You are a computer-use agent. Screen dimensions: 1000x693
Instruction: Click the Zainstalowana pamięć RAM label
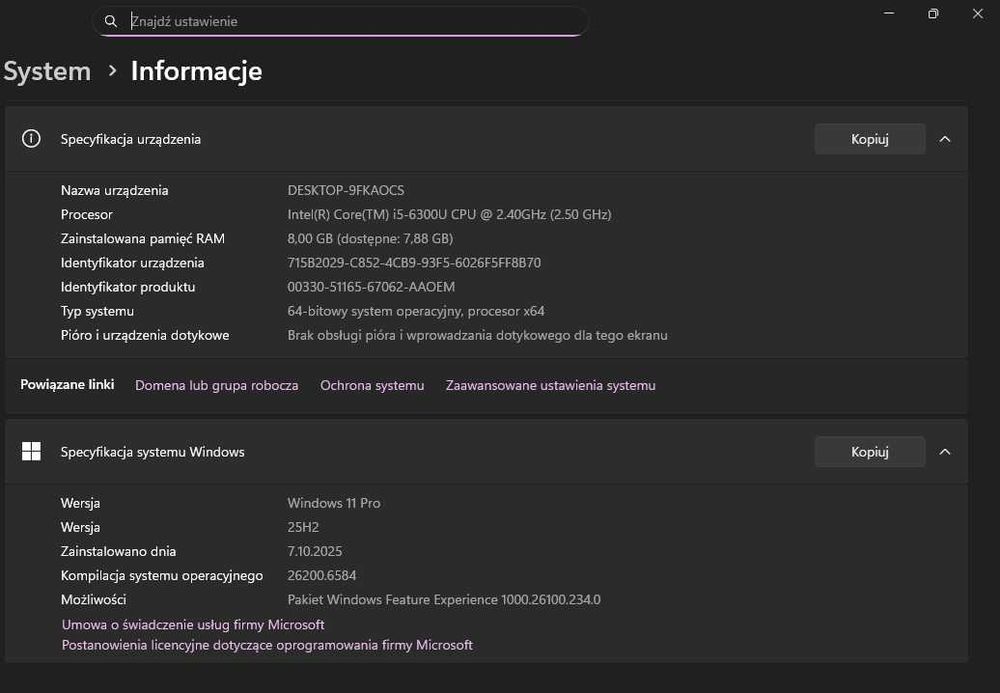[142, 238]
